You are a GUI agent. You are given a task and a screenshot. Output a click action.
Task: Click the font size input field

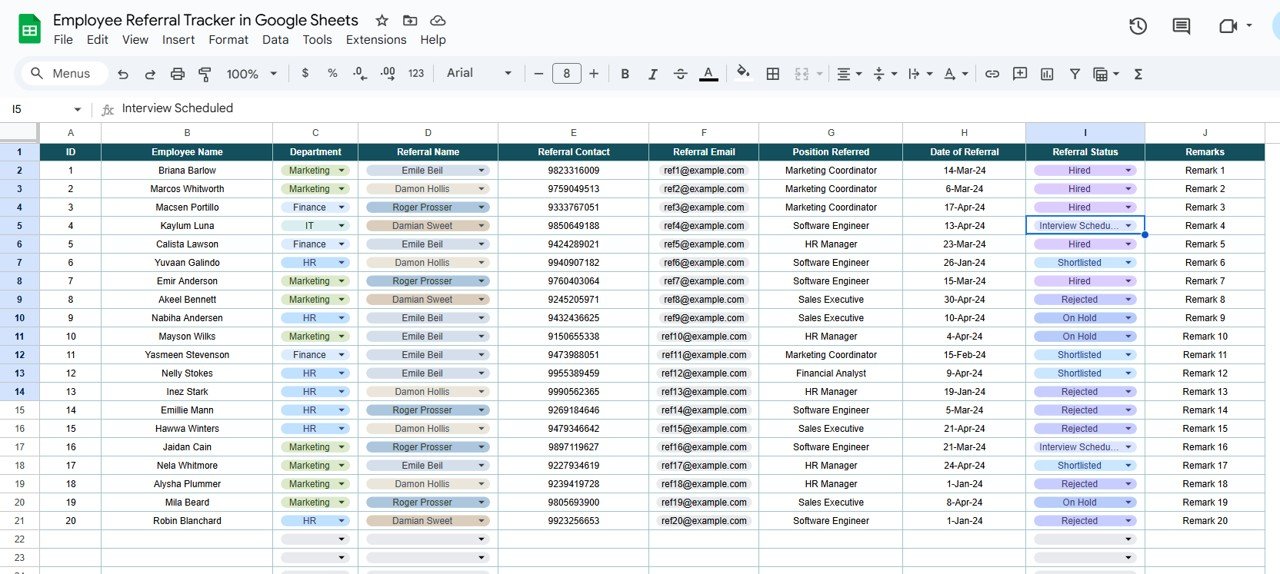click(567, 74)
